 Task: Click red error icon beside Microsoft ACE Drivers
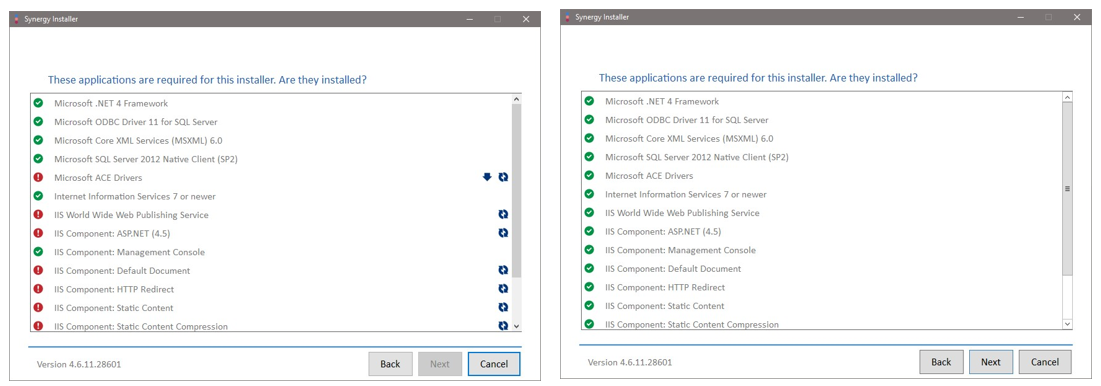[x=38, y=178]
